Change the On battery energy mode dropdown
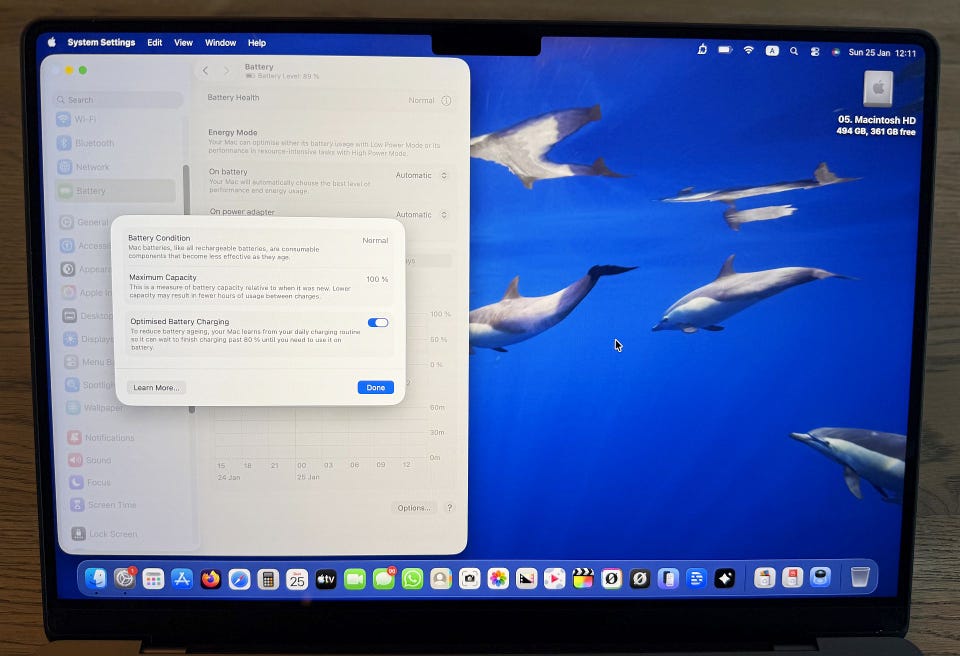 point(421,176)
